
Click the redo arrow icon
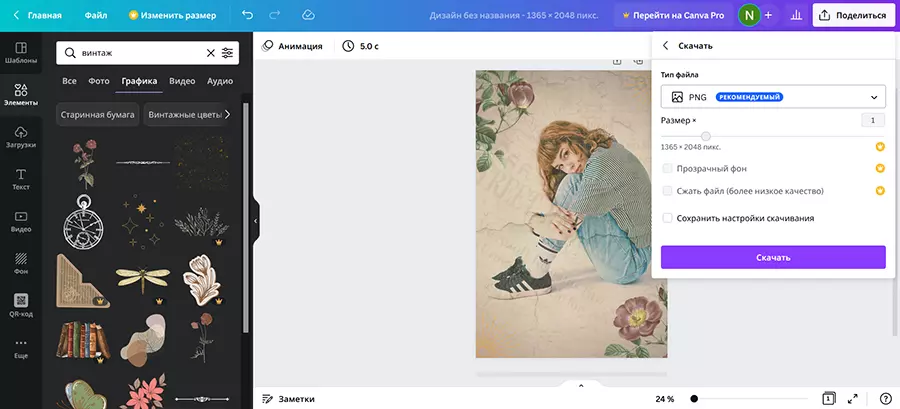point(275,16)
